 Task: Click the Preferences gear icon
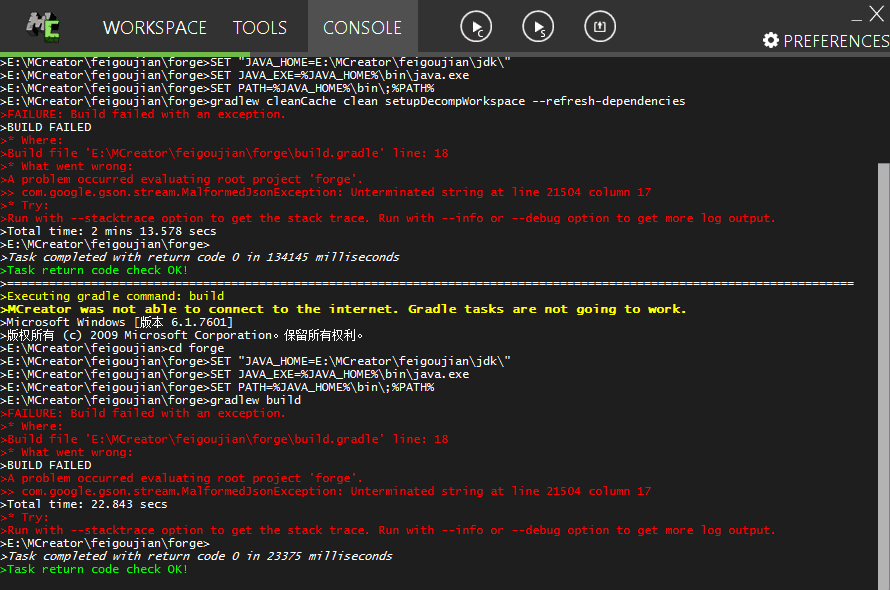click(771, 41)
